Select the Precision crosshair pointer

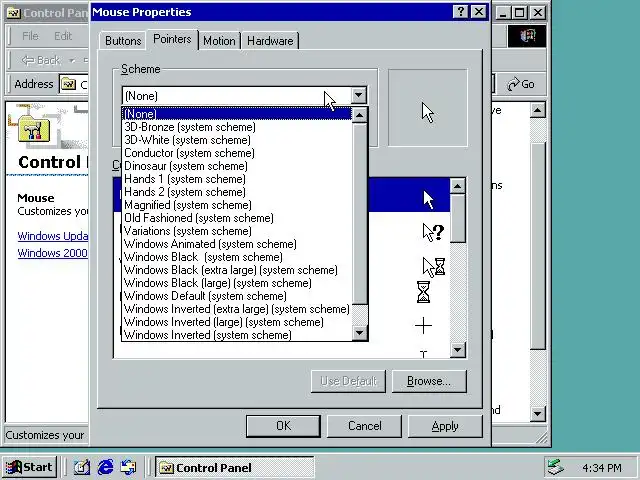(x=423, y=326)
